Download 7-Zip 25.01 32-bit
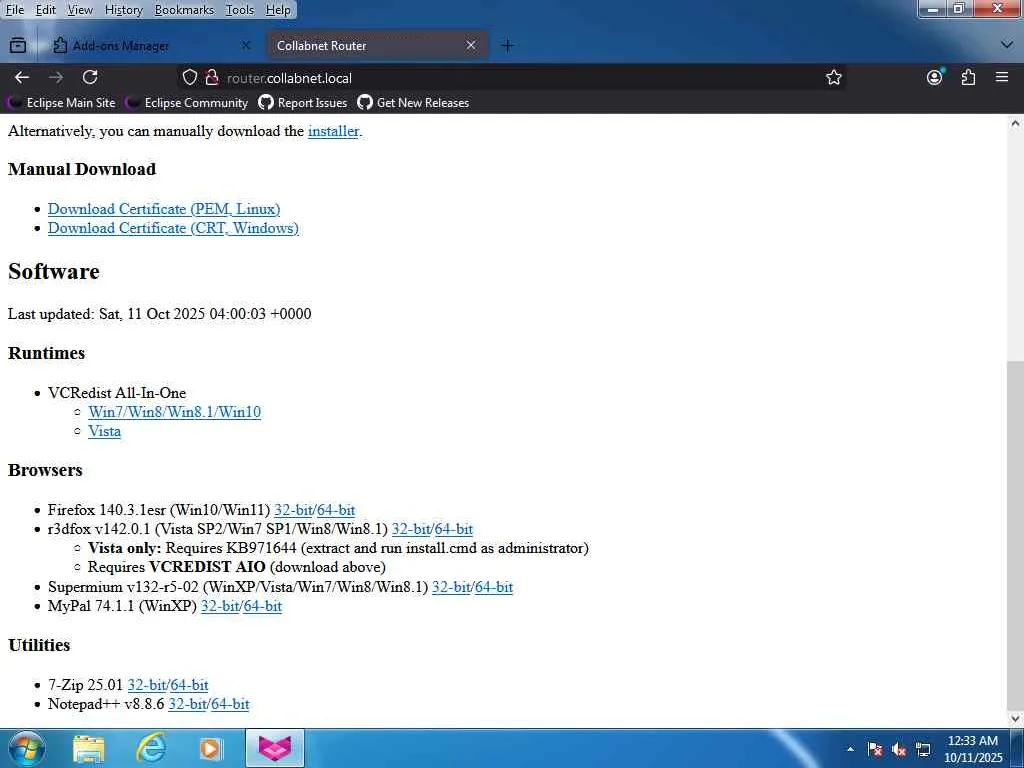The width and height of the screenshot is (1024, 768). [x=147, y=685]
